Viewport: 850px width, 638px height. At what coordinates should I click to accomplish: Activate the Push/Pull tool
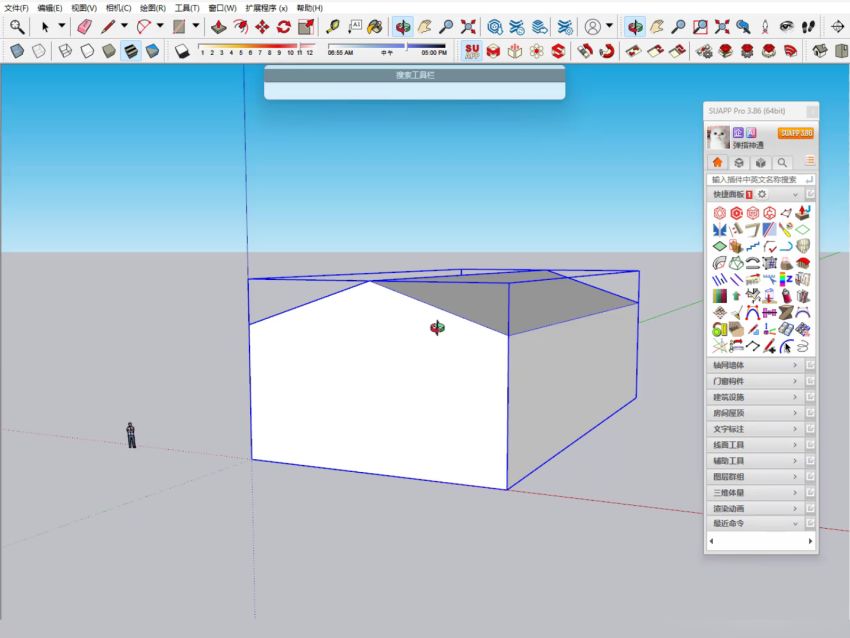tap(219, 27)
